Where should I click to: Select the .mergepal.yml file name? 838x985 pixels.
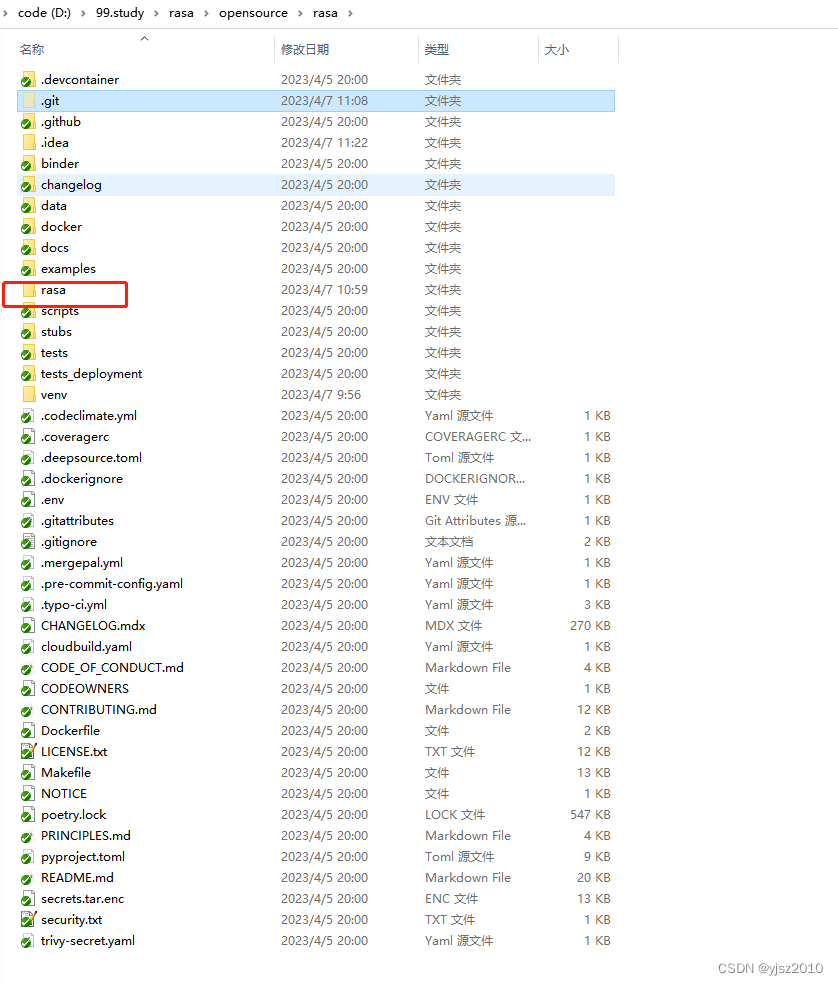tap(82, 563)
